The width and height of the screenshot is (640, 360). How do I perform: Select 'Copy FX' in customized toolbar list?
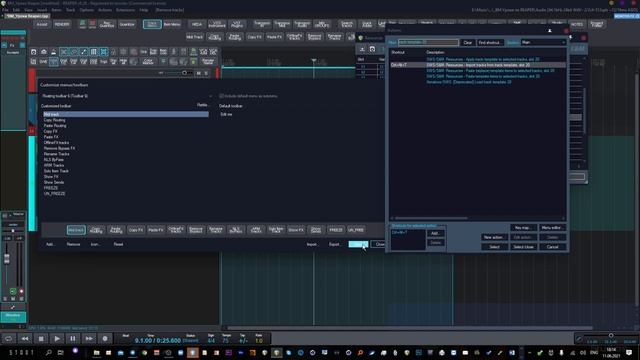(x=51, y=131)
